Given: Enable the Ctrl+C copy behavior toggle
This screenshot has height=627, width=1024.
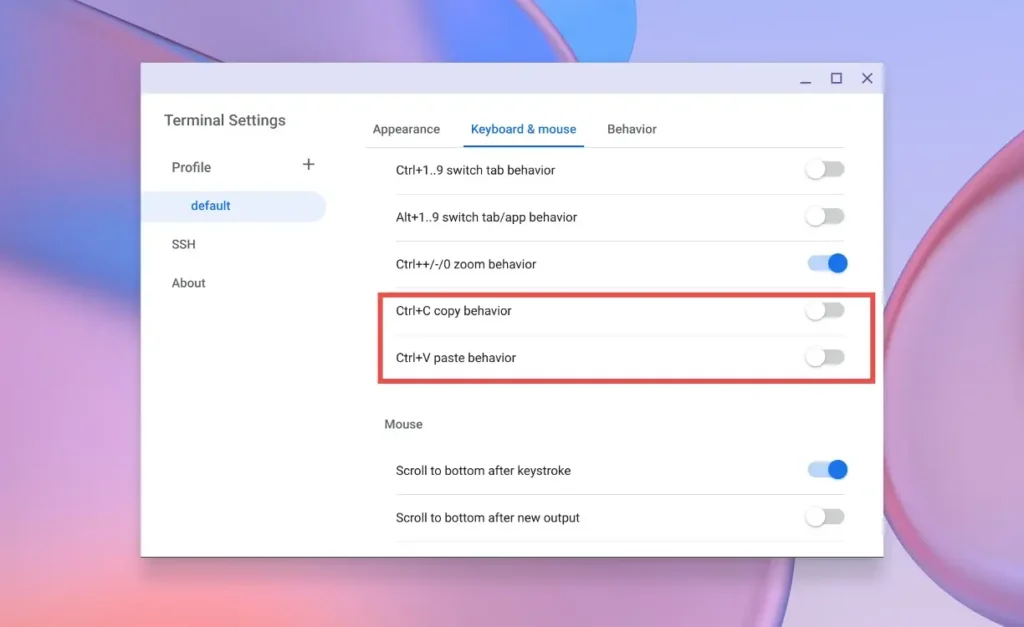Looking at the screenshot, I should (826, 311).
